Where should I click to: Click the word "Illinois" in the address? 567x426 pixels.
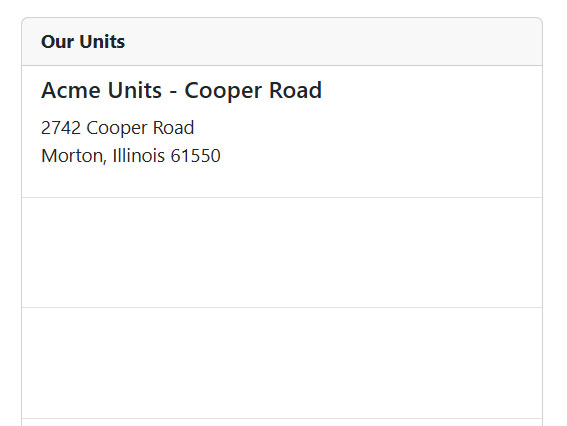(x=139, y=156)
